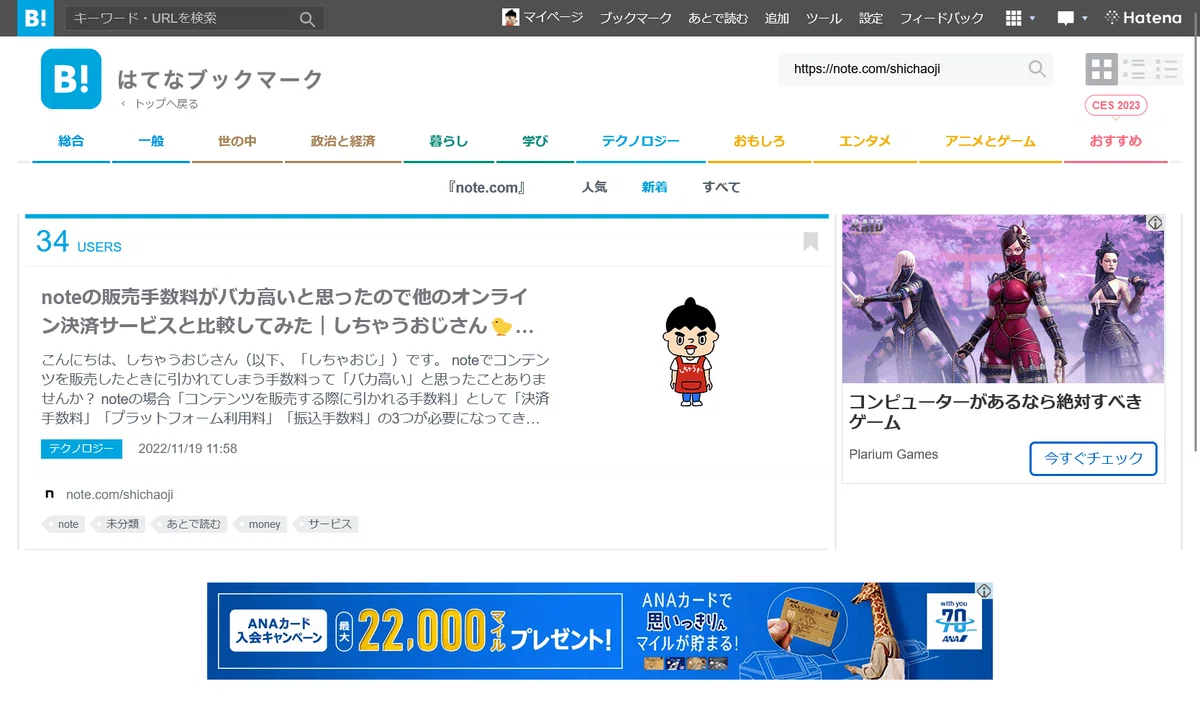Viewport: 1200px width, 719px height.
Task: Focus the URL field containing https://note.com/shichaoji
Action: coord(903,69)
